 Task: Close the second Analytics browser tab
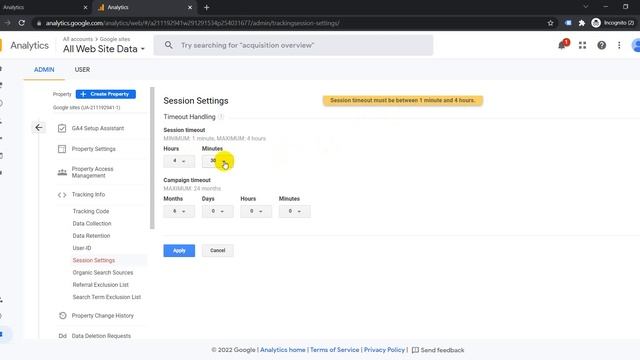[190, 7]
